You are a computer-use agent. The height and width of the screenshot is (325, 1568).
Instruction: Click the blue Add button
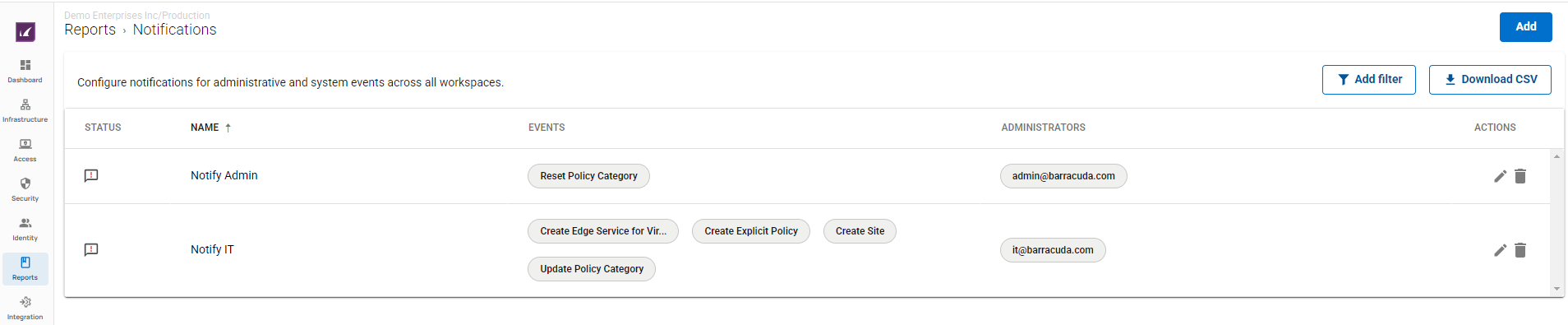[1525, 27]
